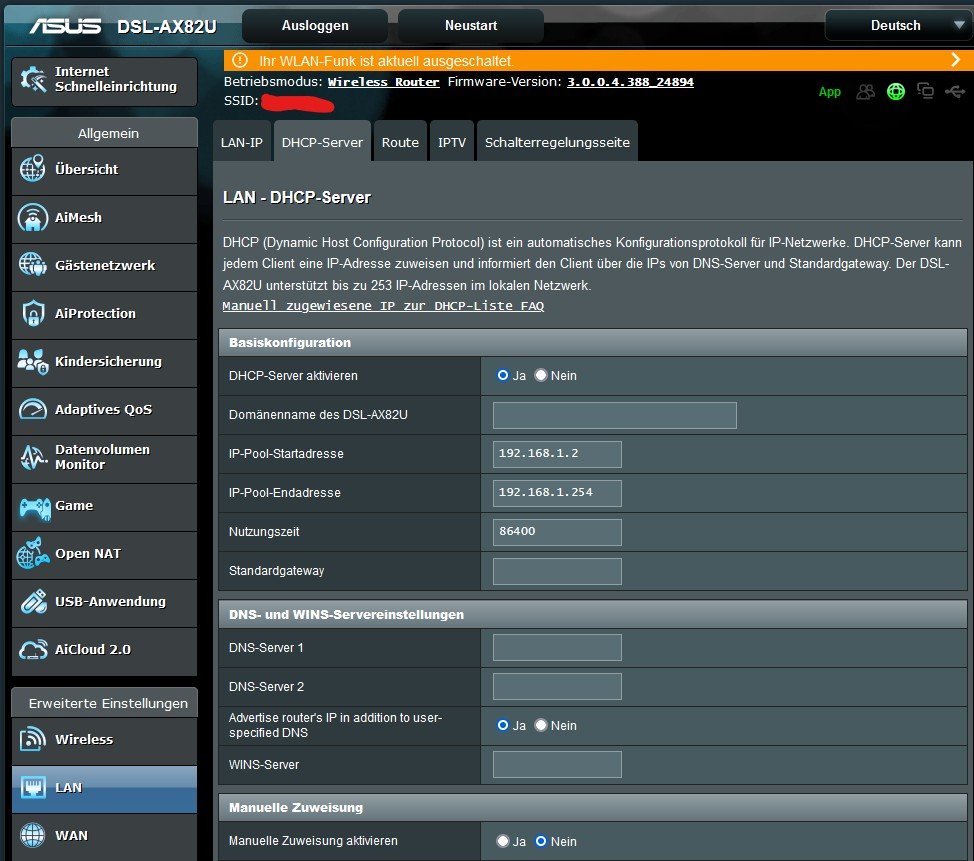Focus the Domänenname des DSL-AX82U field

[x=614, y=415]
